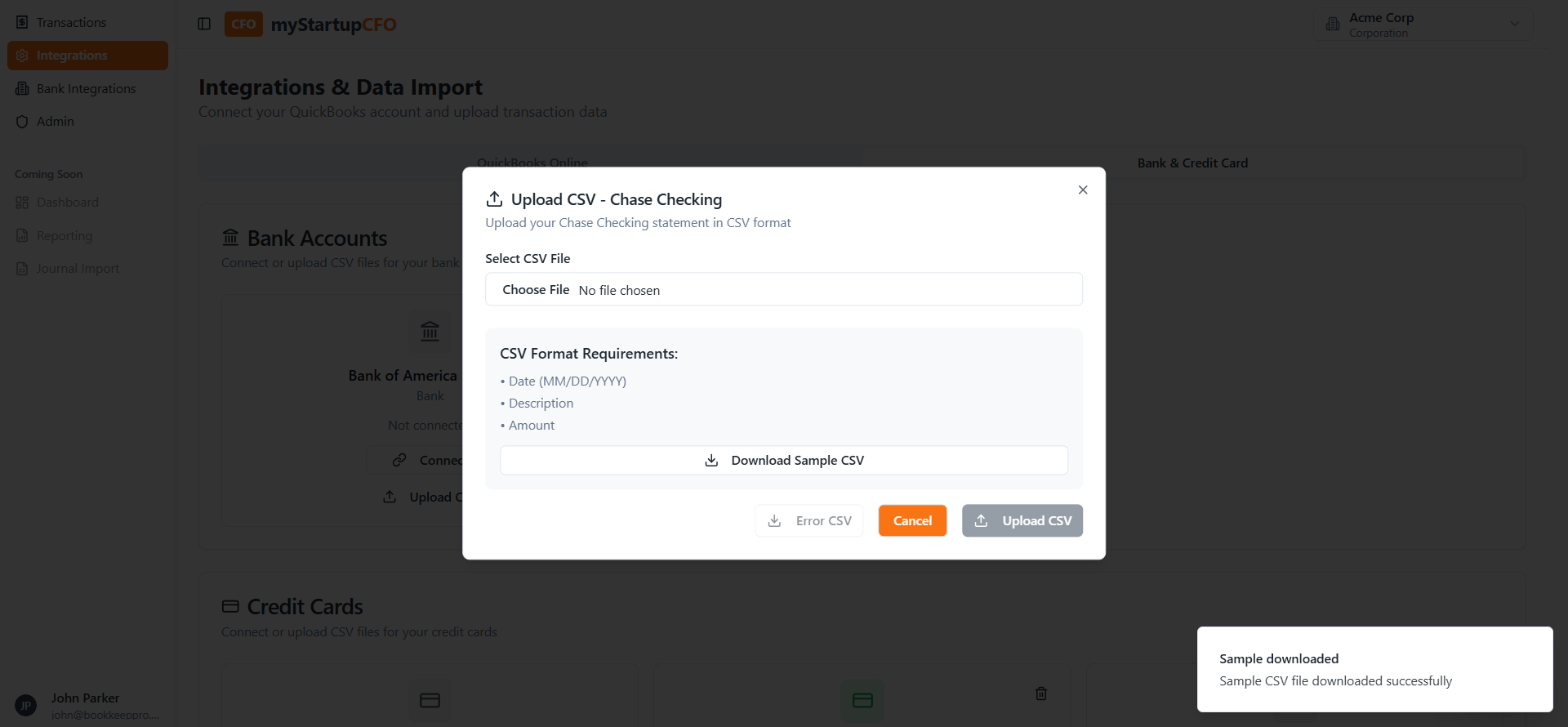This screenshot has height=727, width=1568.
Task: Open the Admin section
Action: click(x=55, y=121)
